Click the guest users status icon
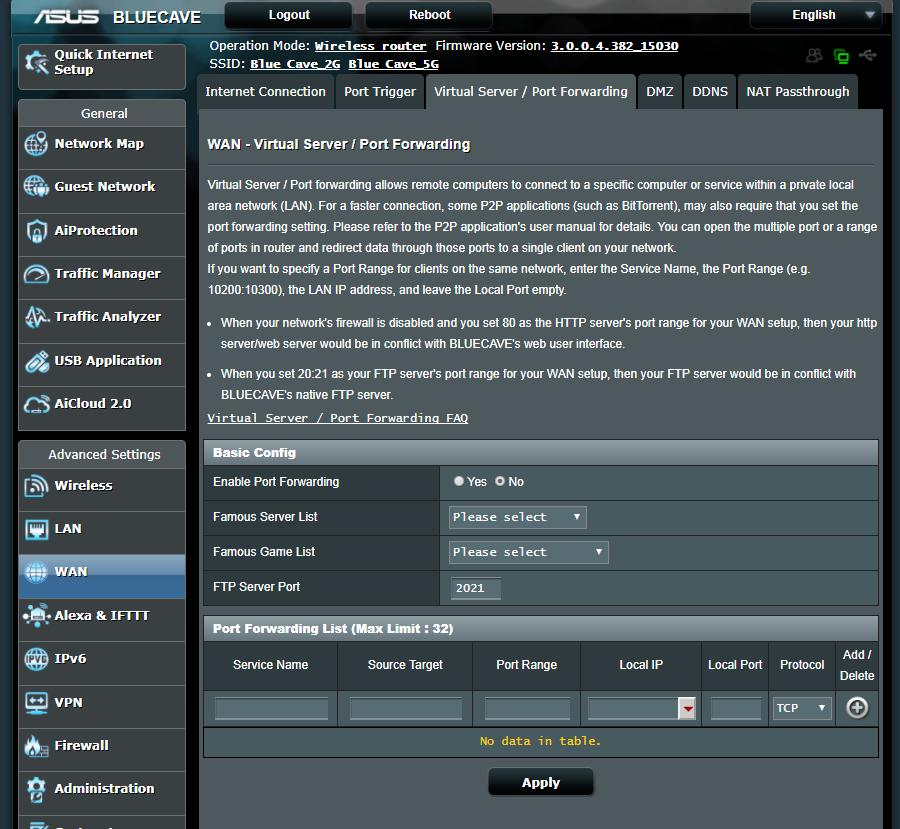This screenshot has height=829, width=900. tap(814, 56)
